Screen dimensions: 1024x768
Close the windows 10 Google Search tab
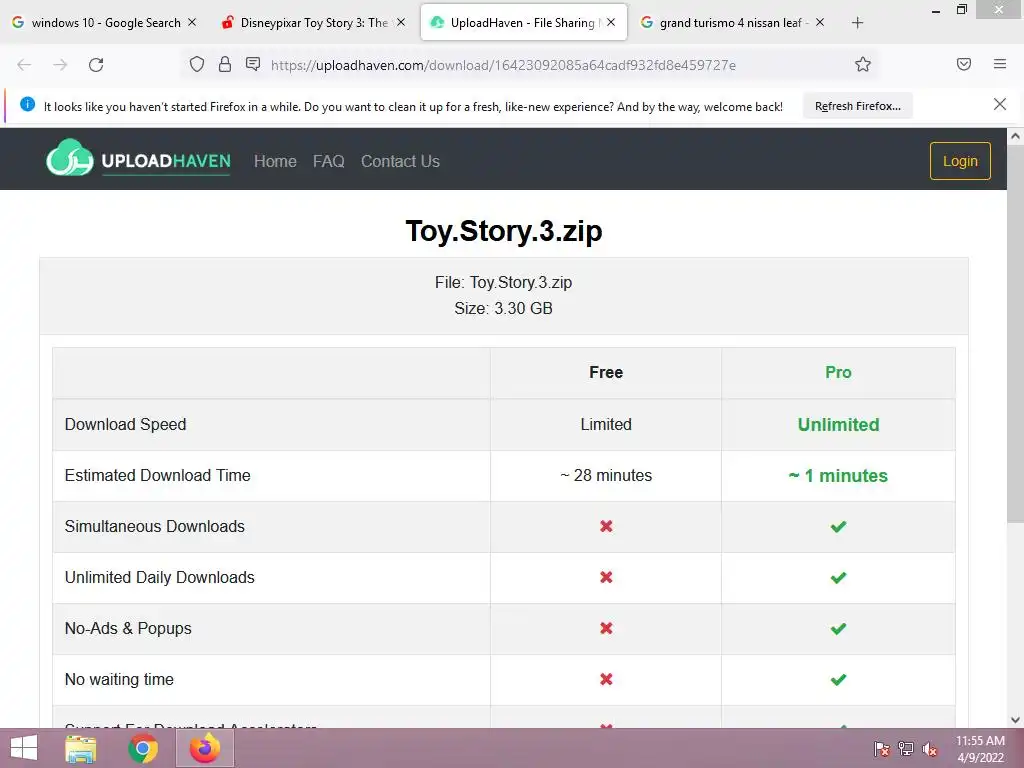[x=192, y=22]
